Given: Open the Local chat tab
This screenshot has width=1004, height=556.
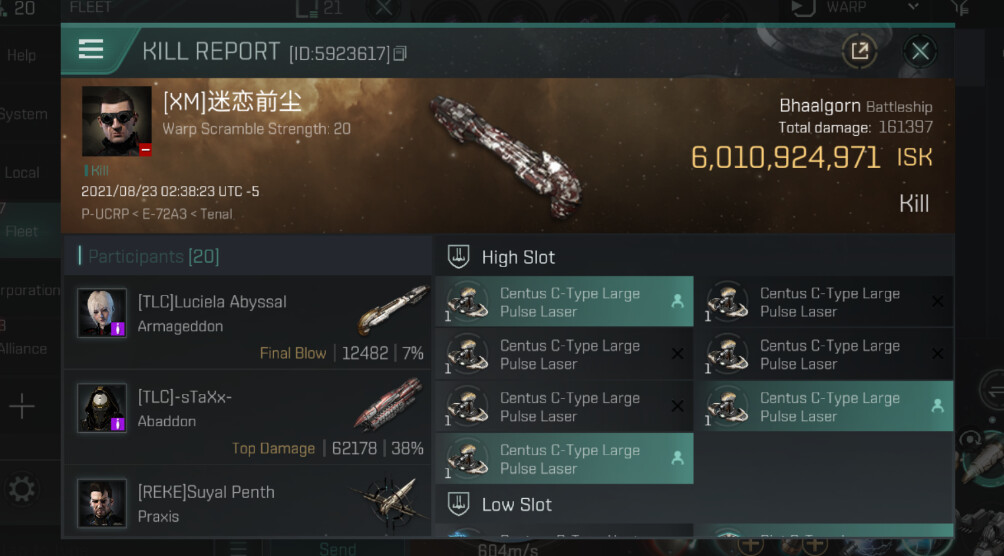Looking at the screenshot, I should [22, 173].
